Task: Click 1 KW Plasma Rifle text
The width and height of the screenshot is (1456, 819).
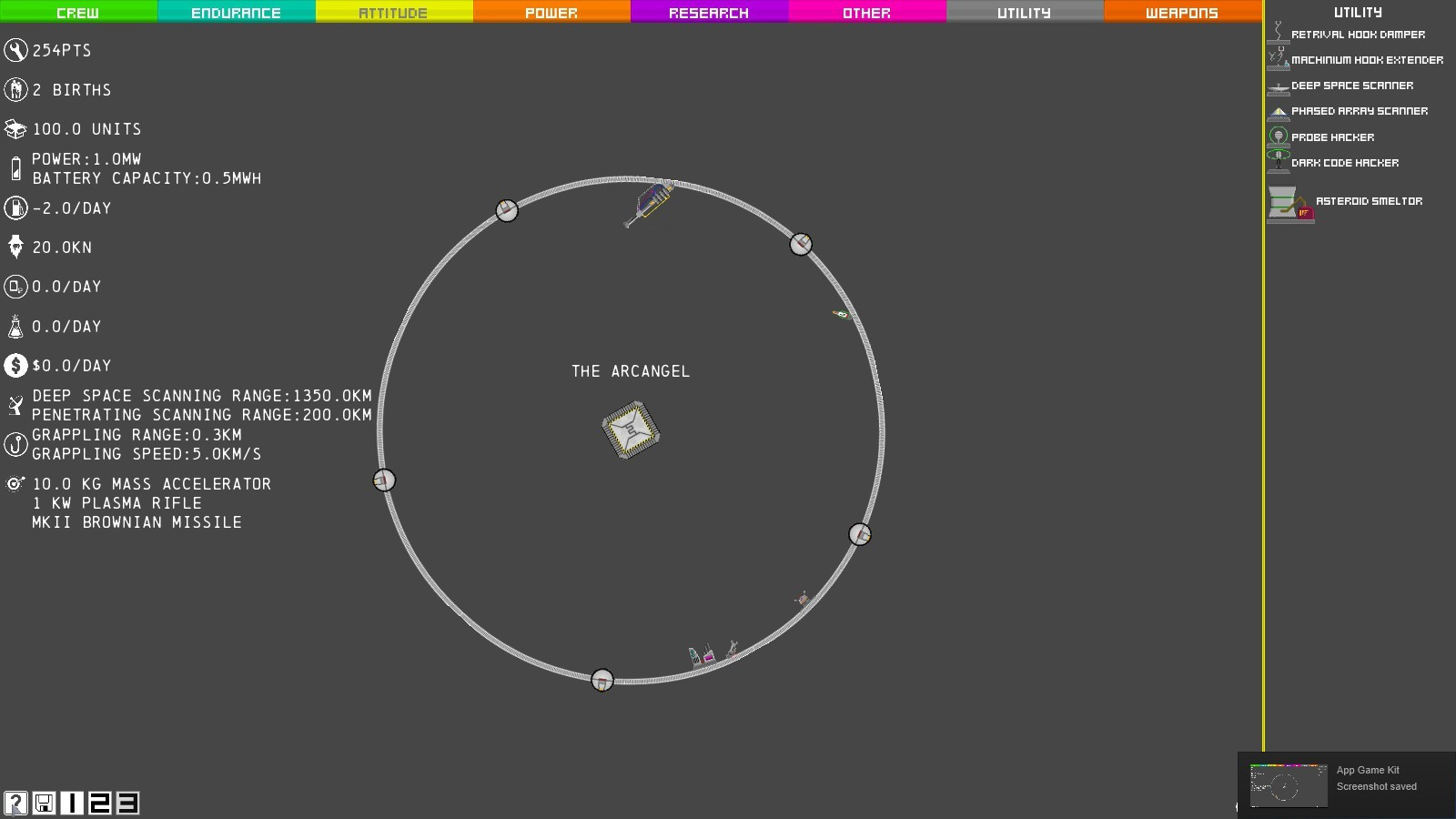Action: [x=117, y=503]
